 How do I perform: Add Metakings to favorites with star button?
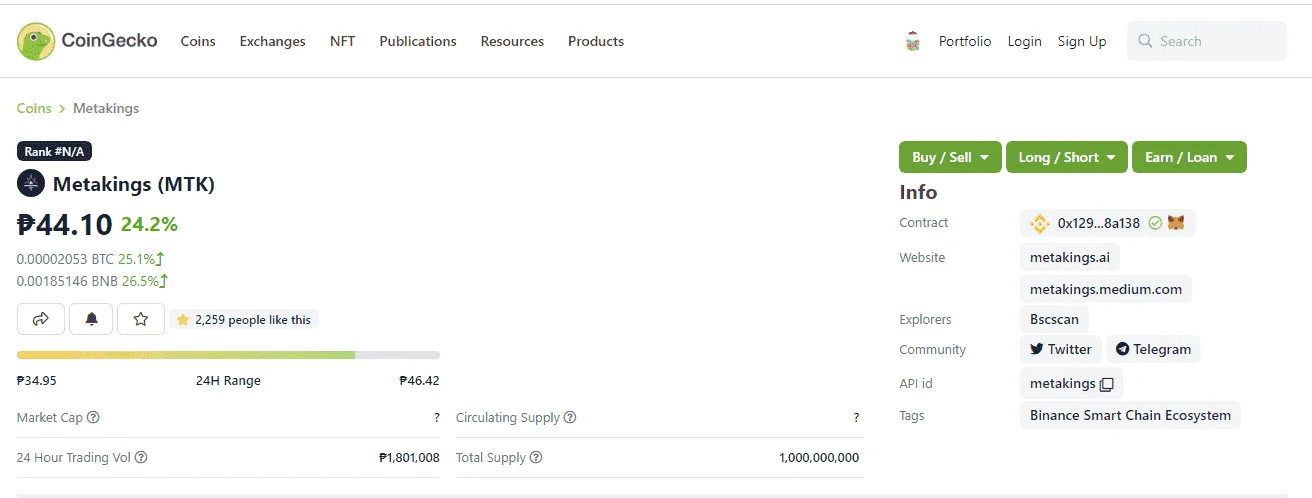pos(141,319)
